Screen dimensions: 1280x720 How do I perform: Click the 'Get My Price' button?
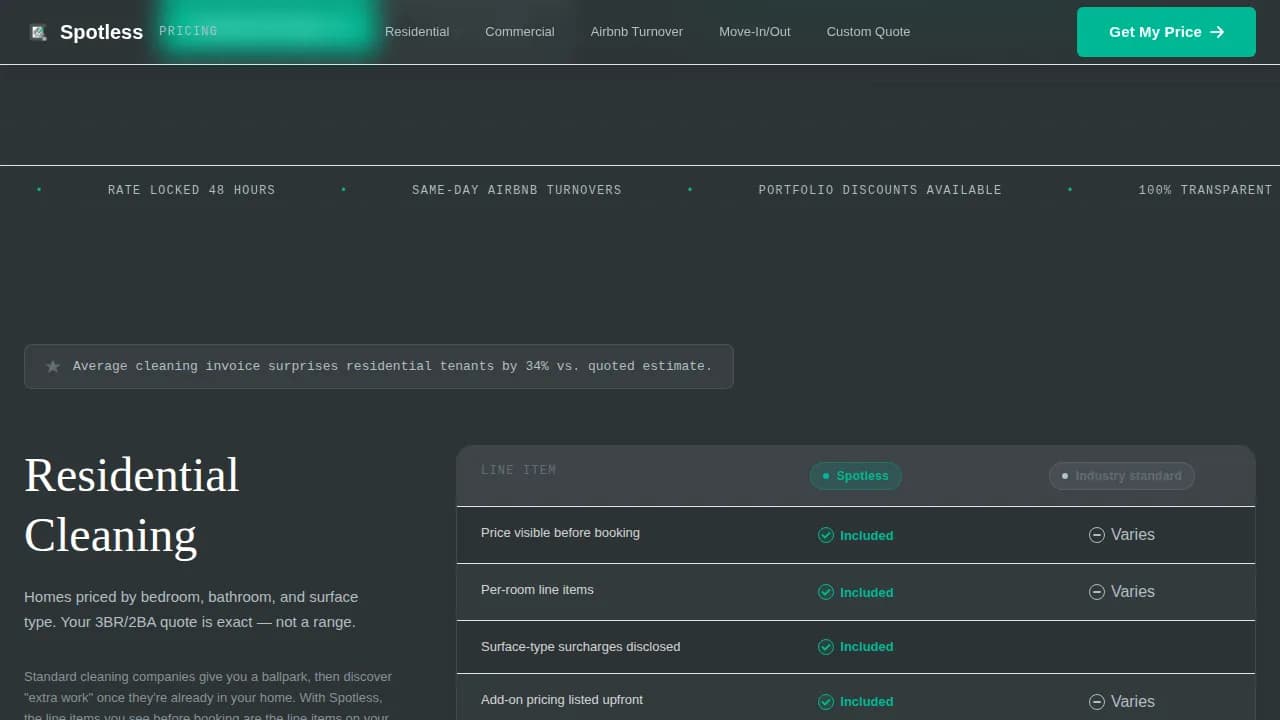pyautogui.click(x=1166, y=31)
